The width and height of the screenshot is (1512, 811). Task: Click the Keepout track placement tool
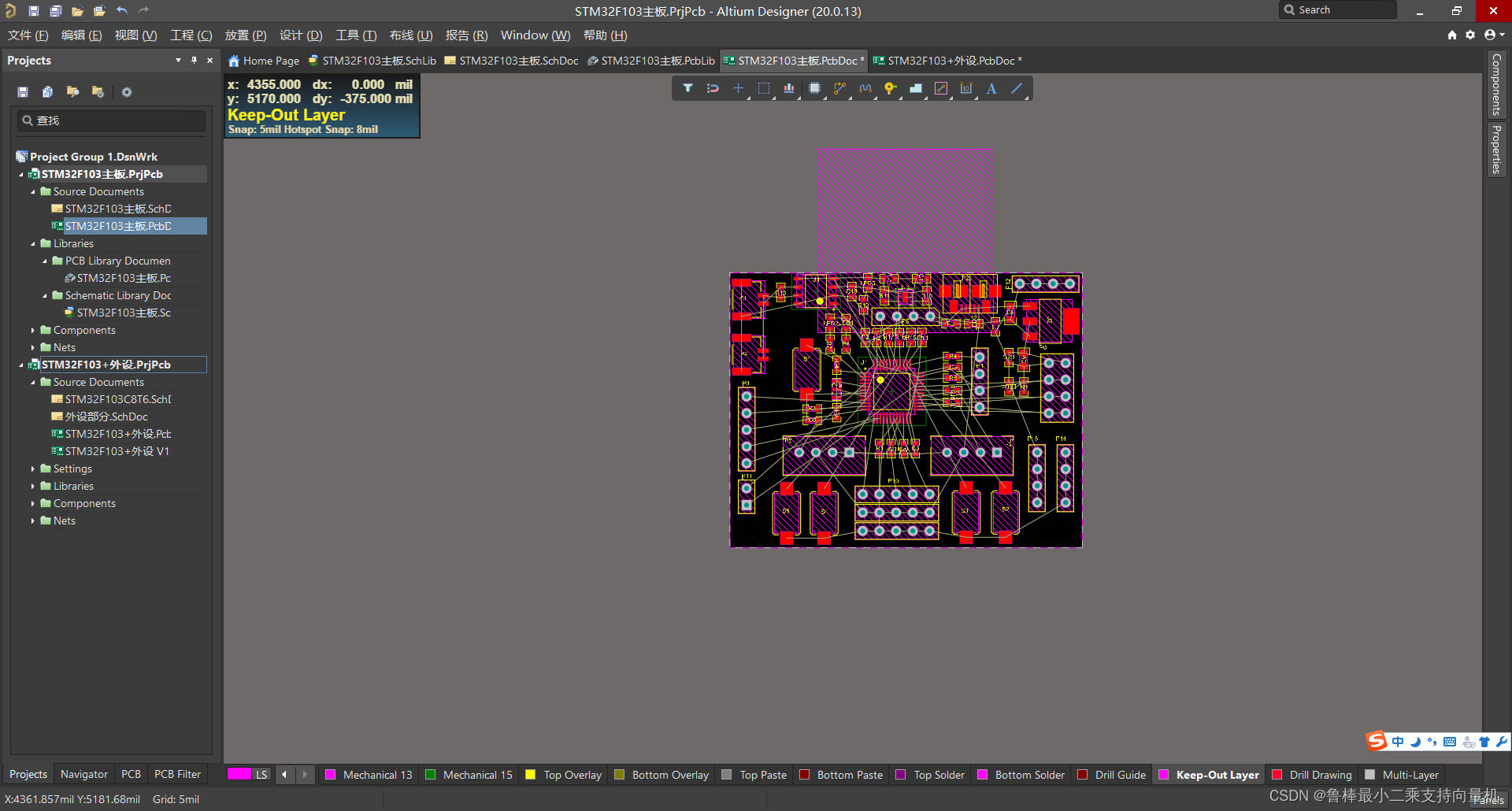[940, 88]
